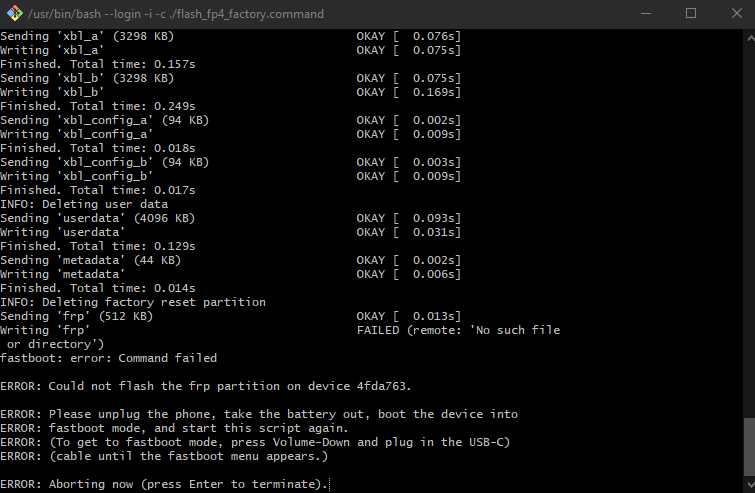Click the 'INFO: Deleting factory reset partition' line
Image resolution: width=755 pixels, height=493 pixels.
point(133,302)
